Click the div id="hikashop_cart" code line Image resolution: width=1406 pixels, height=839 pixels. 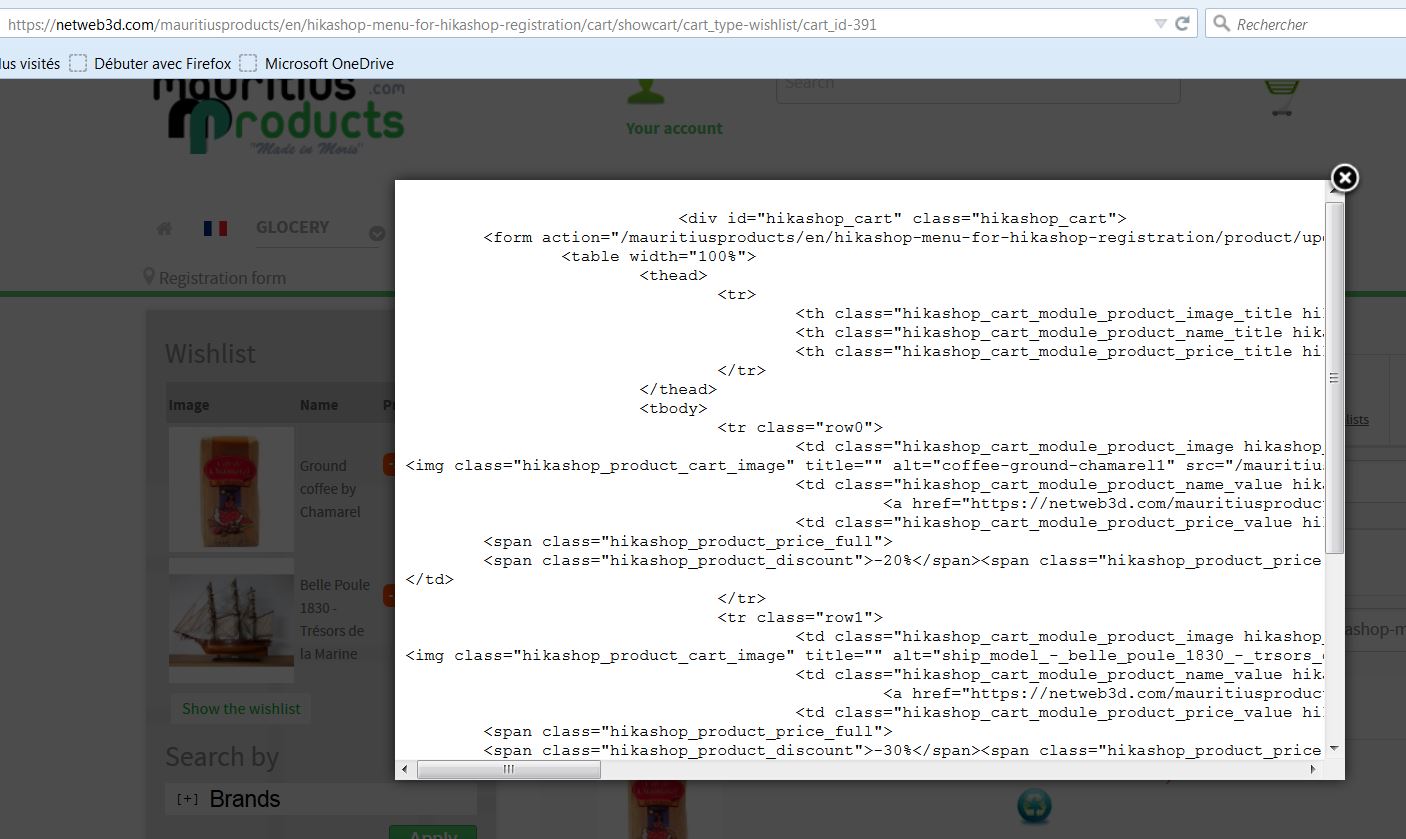coord(902,218)
